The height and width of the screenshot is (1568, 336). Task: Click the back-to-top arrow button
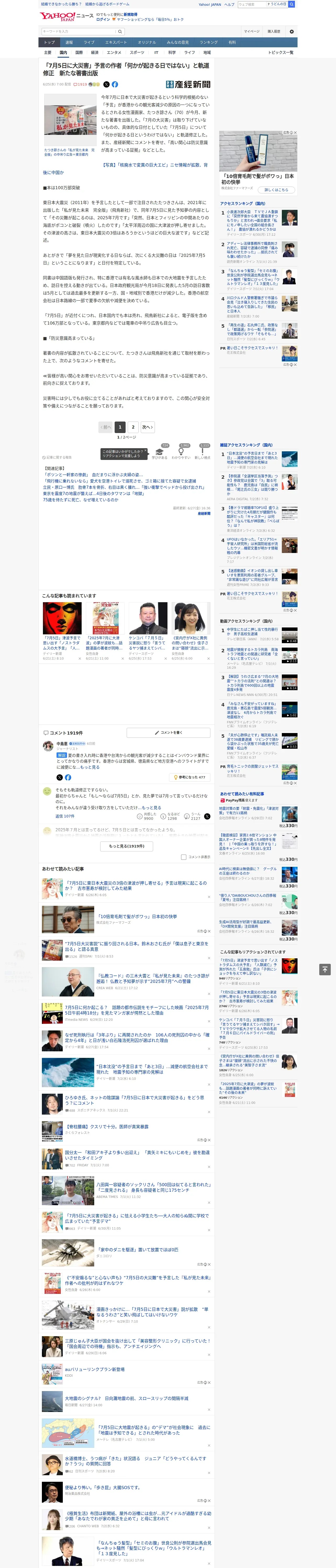tap(325, 969)
